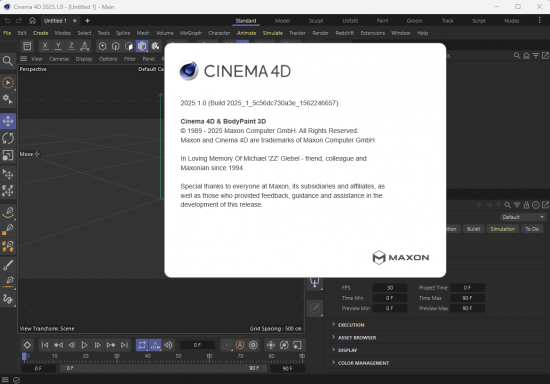Switch to Standard layout tab
Image resolution: width=550 pixels, height=384 pixels.
click(x=246, y=21)
